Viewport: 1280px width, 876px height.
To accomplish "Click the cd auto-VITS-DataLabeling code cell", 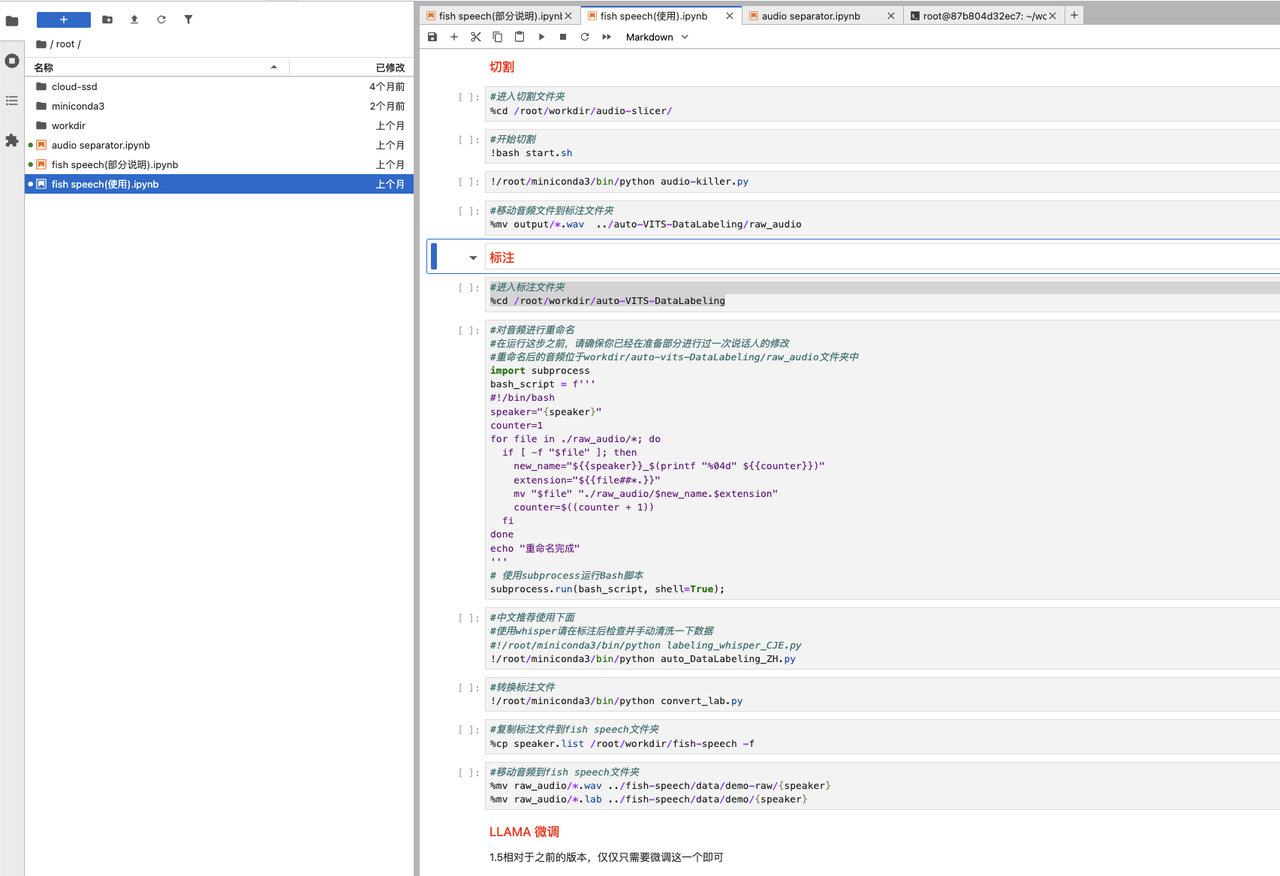I will point(882,294).
